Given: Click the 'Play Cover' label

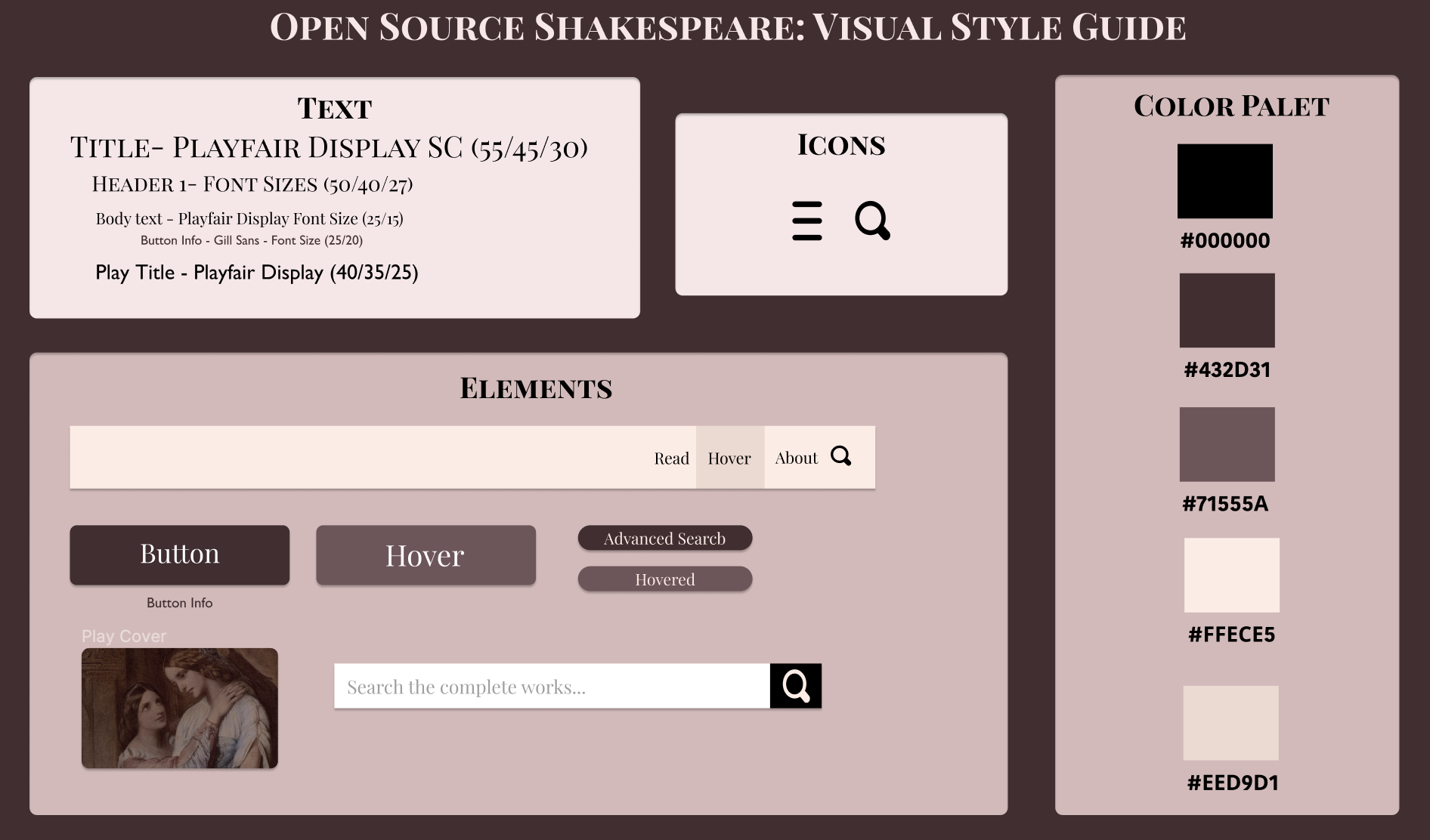Looking at the screenshot, I should [x=124, y=636].
